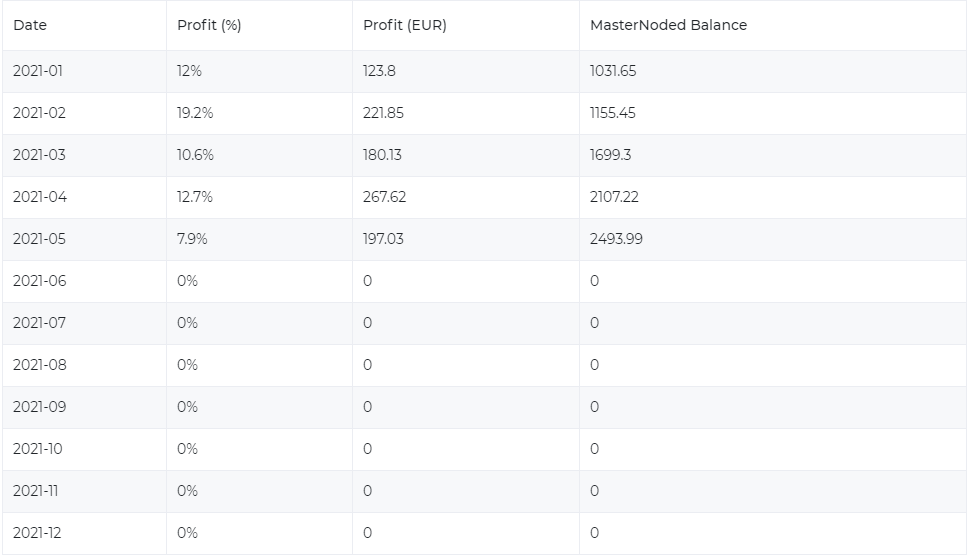Click the 2493.99 balance value
Image resolution: width=968 pixels, height=556 pixels.
pos(616,239)
